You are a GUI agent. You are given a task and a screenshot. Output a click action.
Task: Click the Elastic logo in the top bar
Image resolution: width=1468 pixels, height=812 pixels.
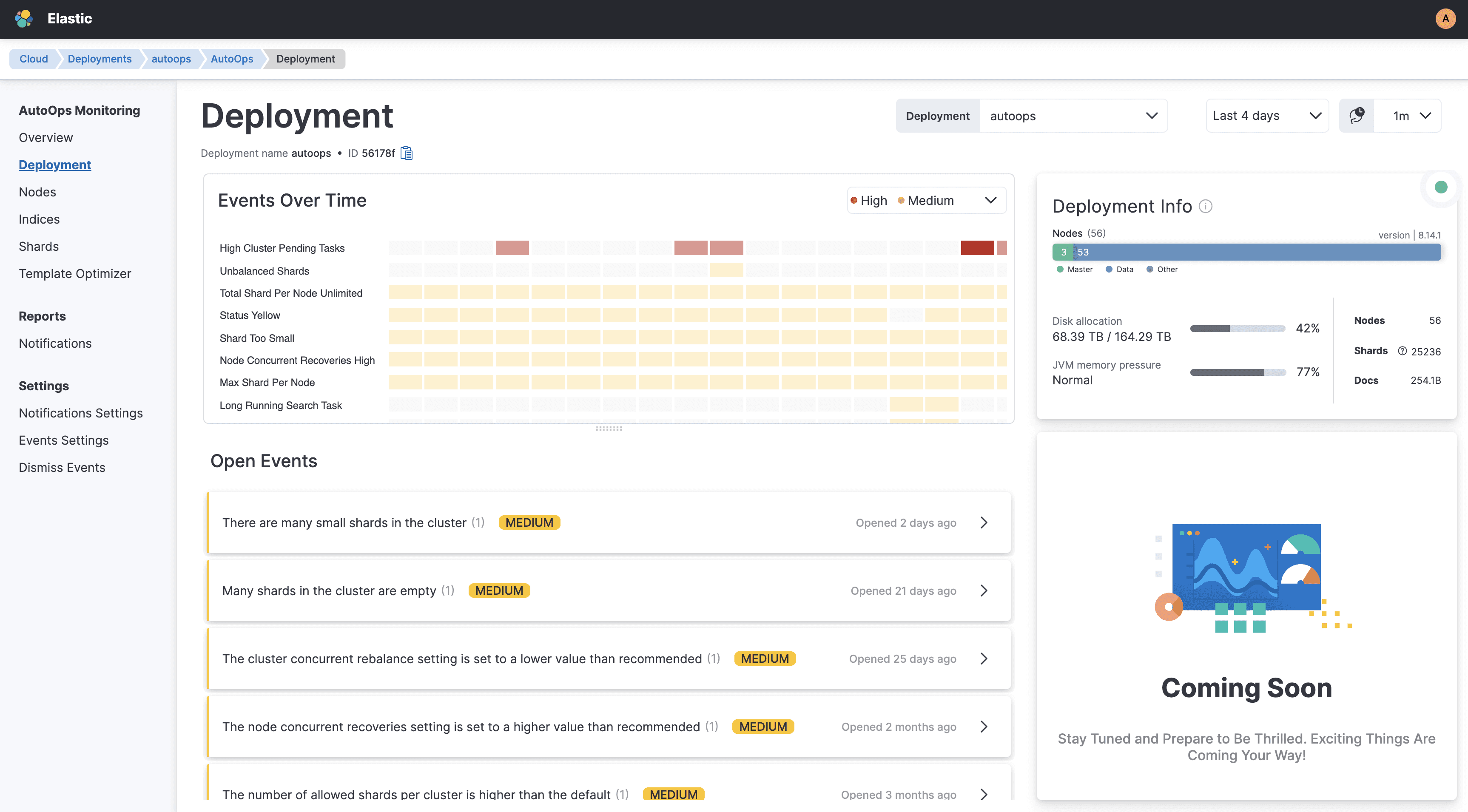click(x=23, y=18)
